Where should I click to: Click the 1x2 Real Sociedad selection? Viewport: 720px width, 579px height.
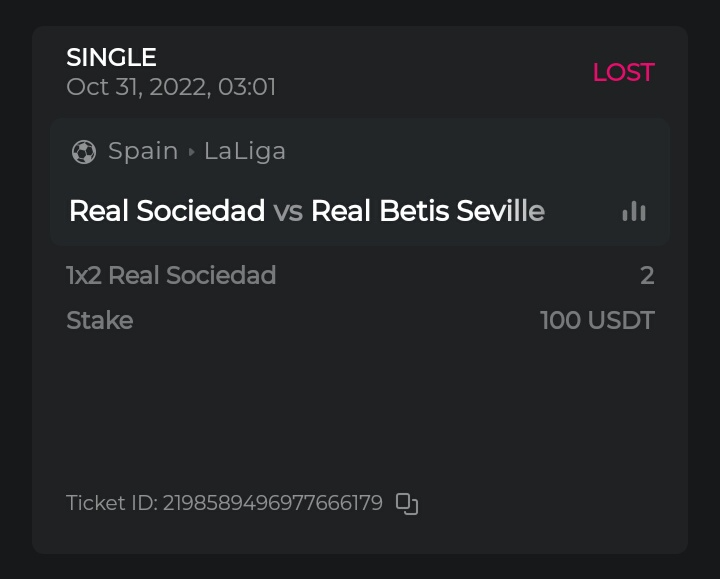[171, 275]
